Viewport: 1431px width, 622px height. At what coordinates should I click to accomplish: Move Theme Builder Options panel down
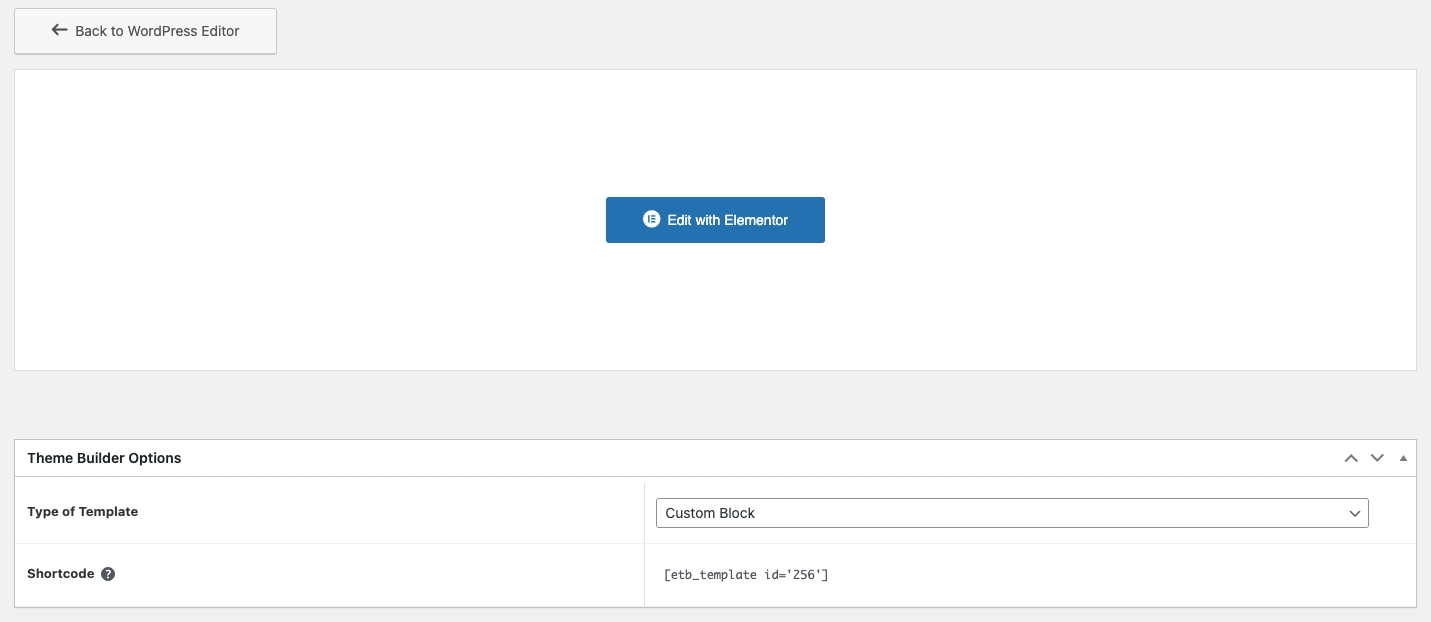(x=1377, y=458)
